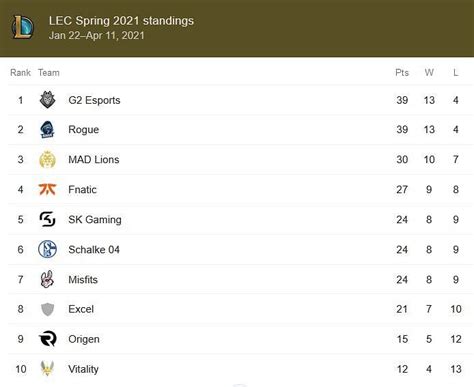Click the SK Gaming logo
This screenshot has width=474, height=387.
point(47,219)
